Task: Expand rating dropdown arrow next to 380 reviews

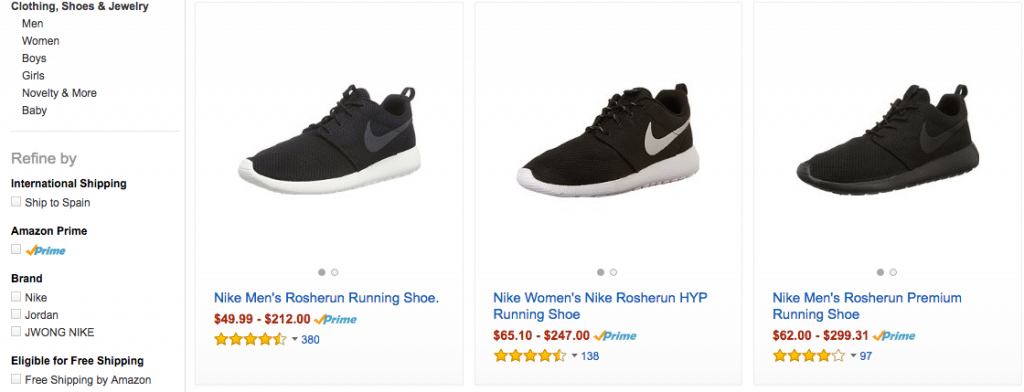Action: 294,340
